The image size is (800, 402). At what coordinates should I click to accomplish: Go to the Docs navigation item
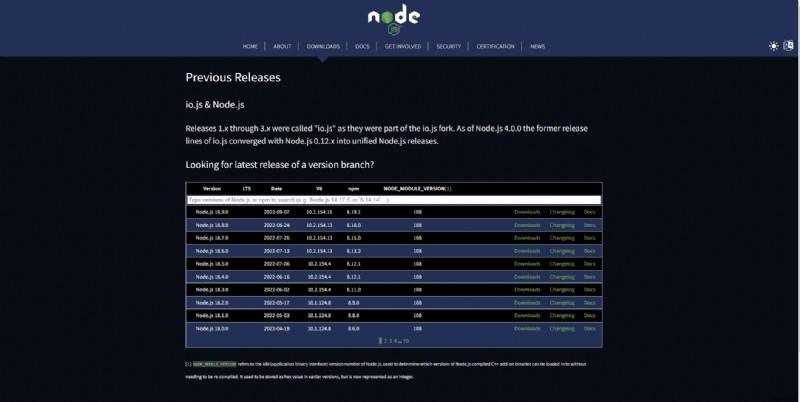[362, 46]
